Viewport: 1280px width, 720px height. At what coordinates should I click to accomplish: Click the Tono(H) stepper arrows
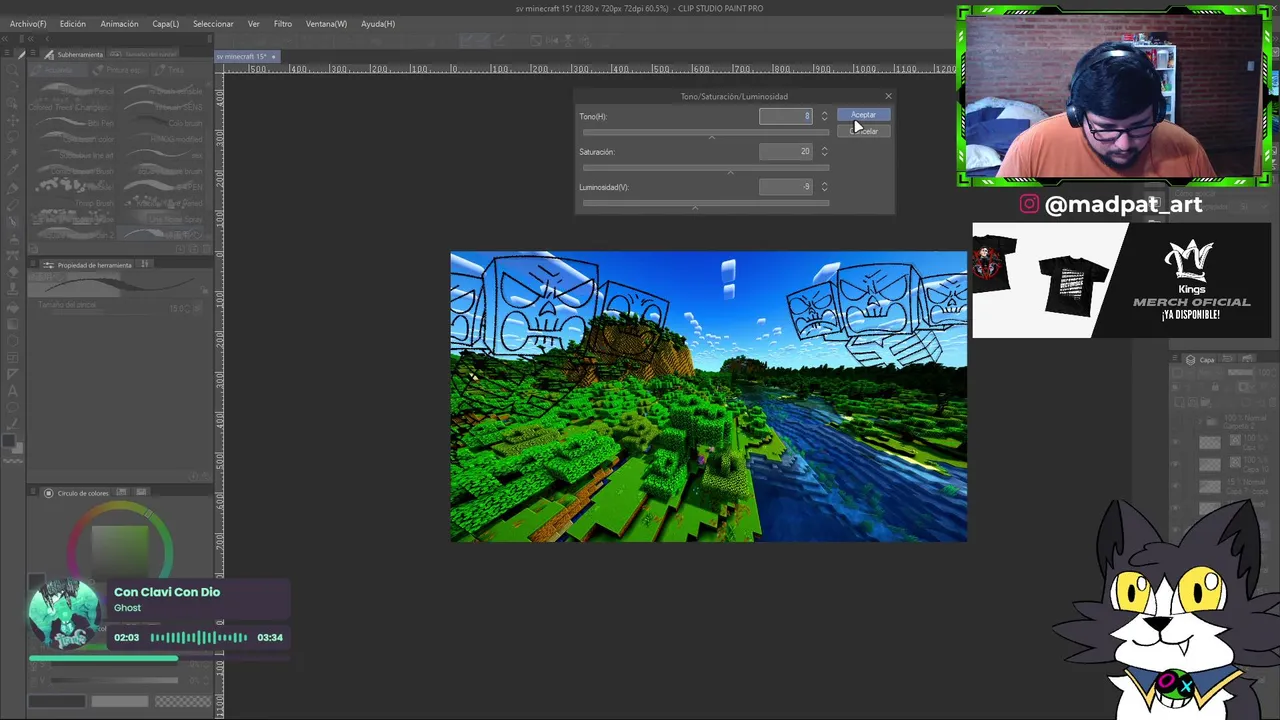(824, 116)
